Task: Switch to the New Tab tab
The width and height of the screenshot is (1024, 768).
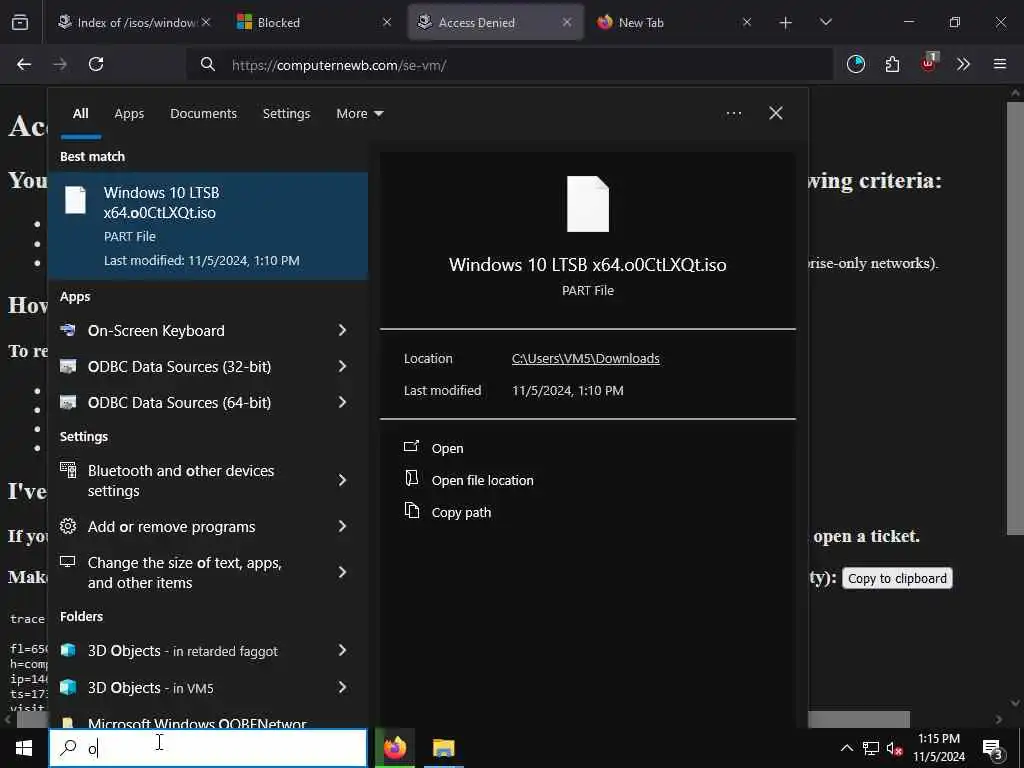Action: [673, 23]
